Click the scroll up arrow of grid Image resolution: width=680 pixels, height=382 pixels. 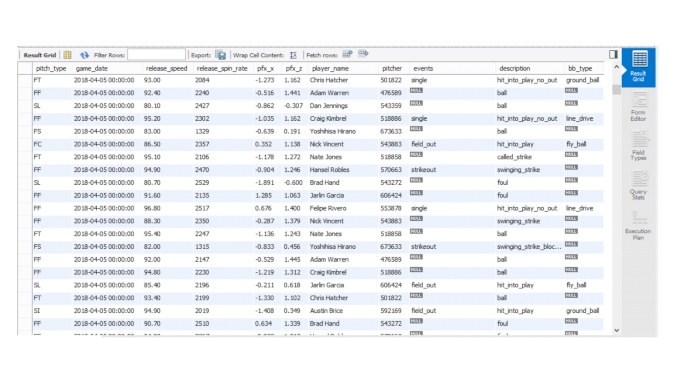616,67
